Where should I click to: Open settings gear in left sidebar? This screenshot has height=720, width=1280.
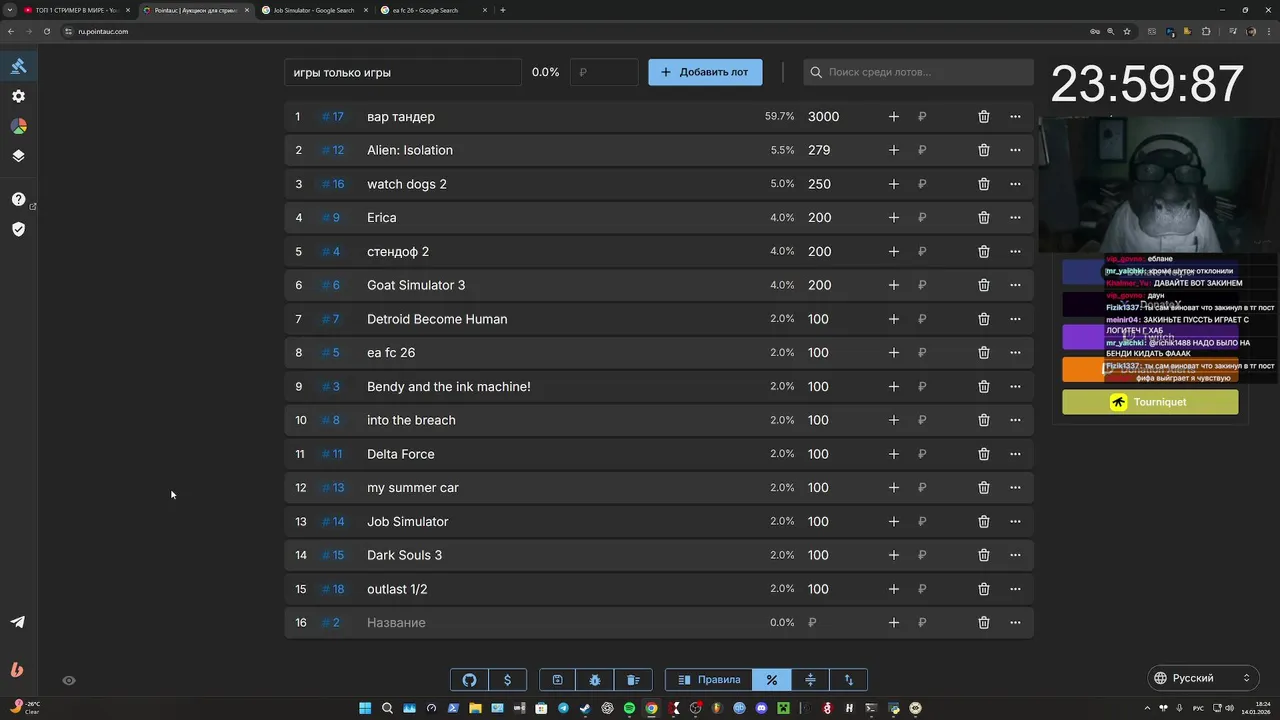point(18,96)
